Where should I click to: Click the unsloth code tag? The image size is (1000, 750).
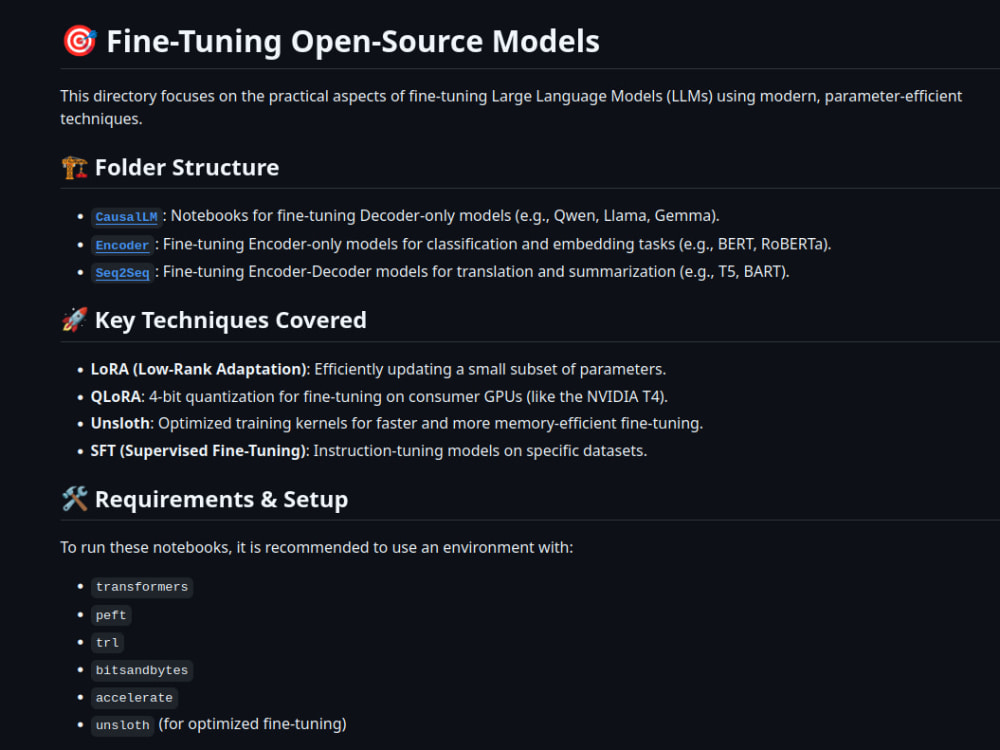pos(122,725)
